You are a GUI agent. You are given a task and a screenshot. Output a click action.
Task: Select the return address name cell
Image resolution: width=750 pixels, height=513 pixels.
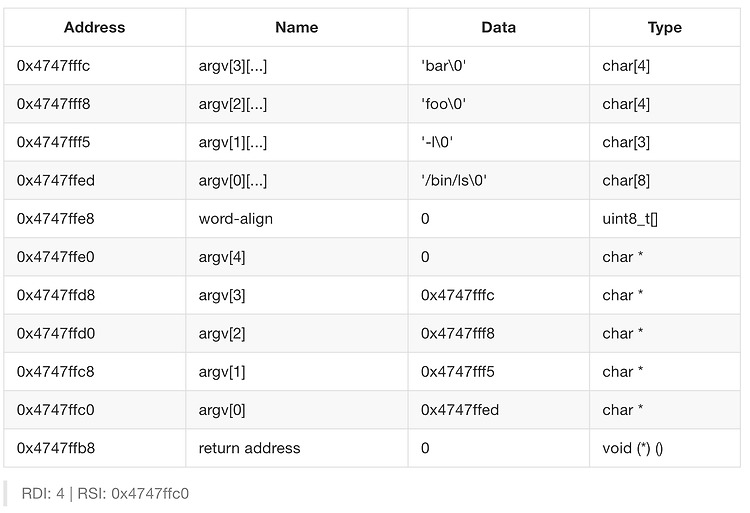297,448
